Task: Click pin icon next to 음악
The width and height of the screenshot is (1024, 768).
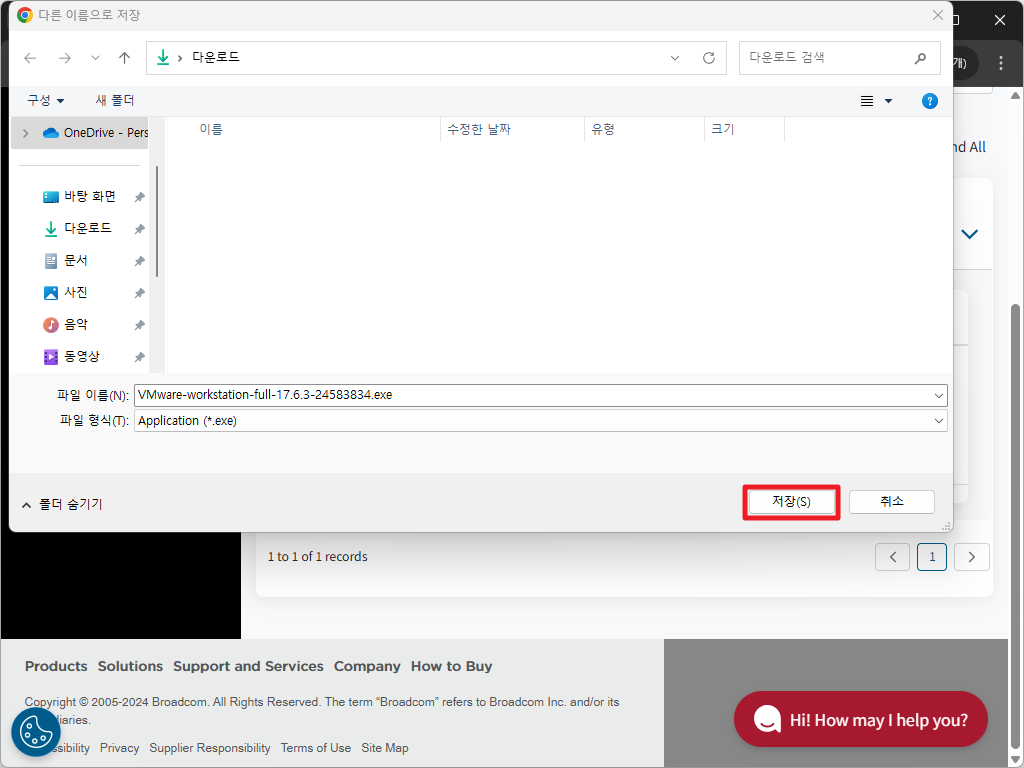Action: [139, 325]
